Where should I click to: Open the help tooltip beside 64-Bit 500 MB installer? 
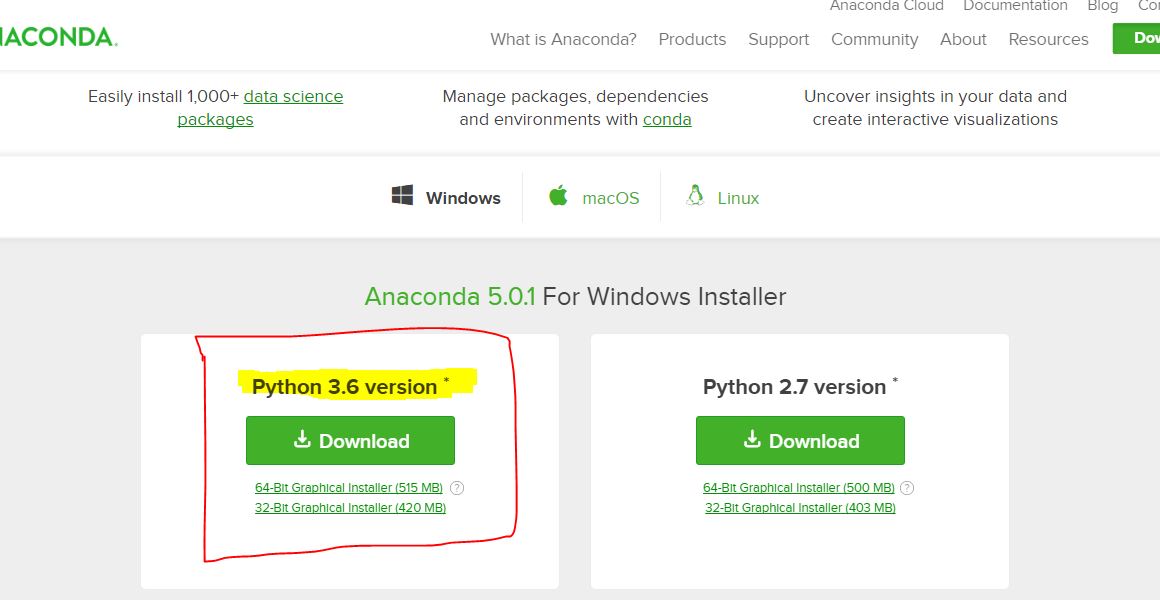[x=906, y=488]
